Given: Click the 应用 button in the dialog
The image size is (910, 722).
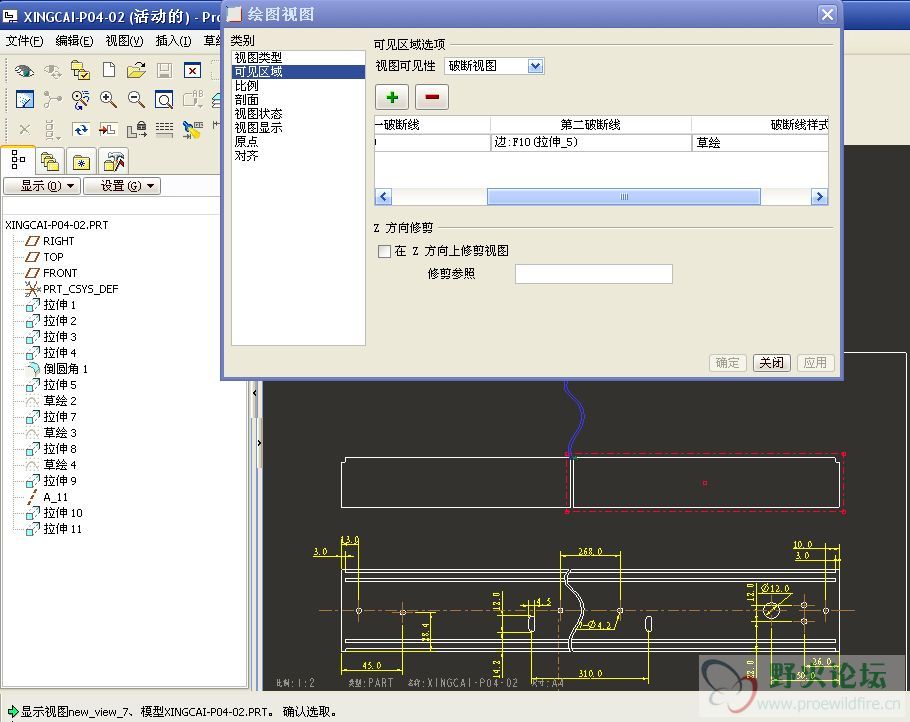Looking at the screenshot, I should [815, 363].
